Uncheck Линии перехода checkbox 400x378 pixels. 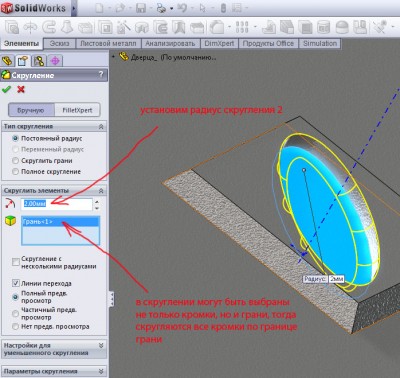(16, 283)
